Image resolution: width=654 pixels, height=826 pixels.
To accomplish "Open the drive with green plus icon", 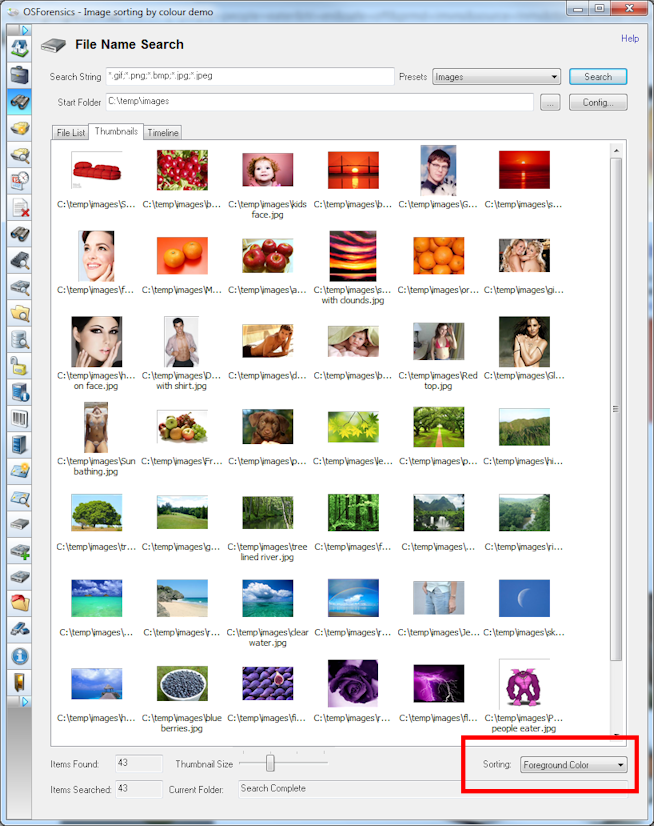I will tap(19, 551).
